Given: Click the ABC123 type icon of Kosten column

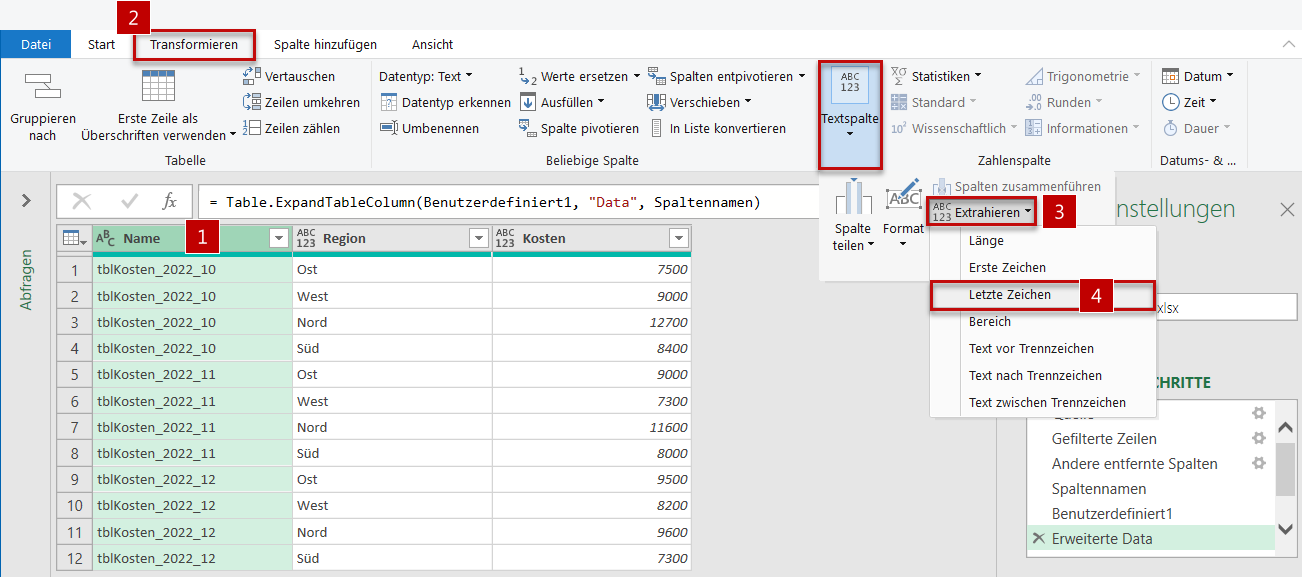Looking at the screenshot, I should (x=506, y=238).
